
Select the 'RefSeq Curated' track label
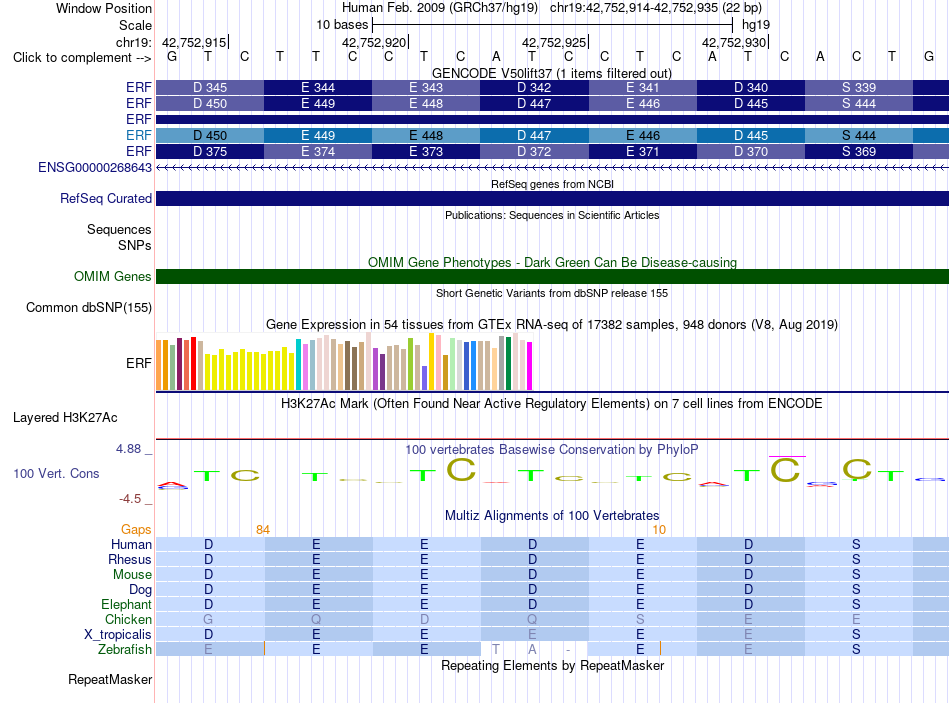[x=105, y=199]
